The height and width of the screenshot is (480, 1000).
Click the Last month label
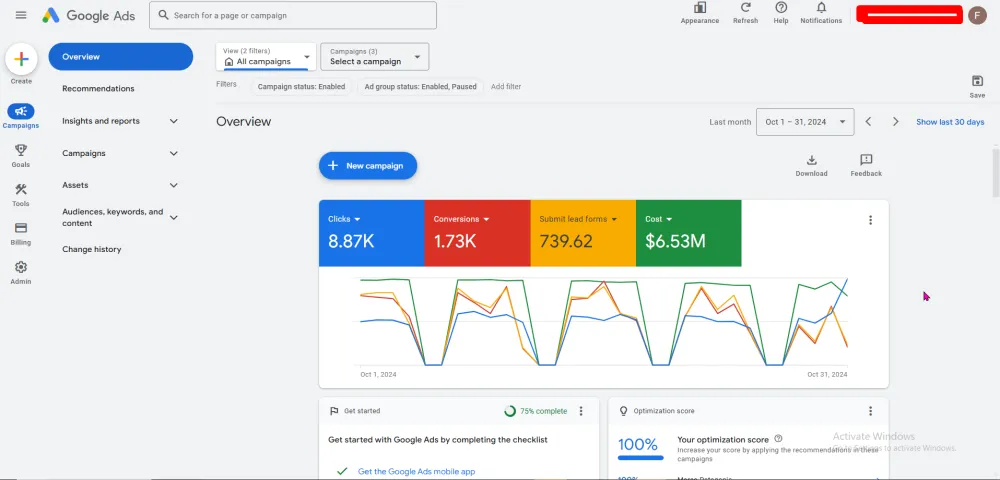click(730, 122)
